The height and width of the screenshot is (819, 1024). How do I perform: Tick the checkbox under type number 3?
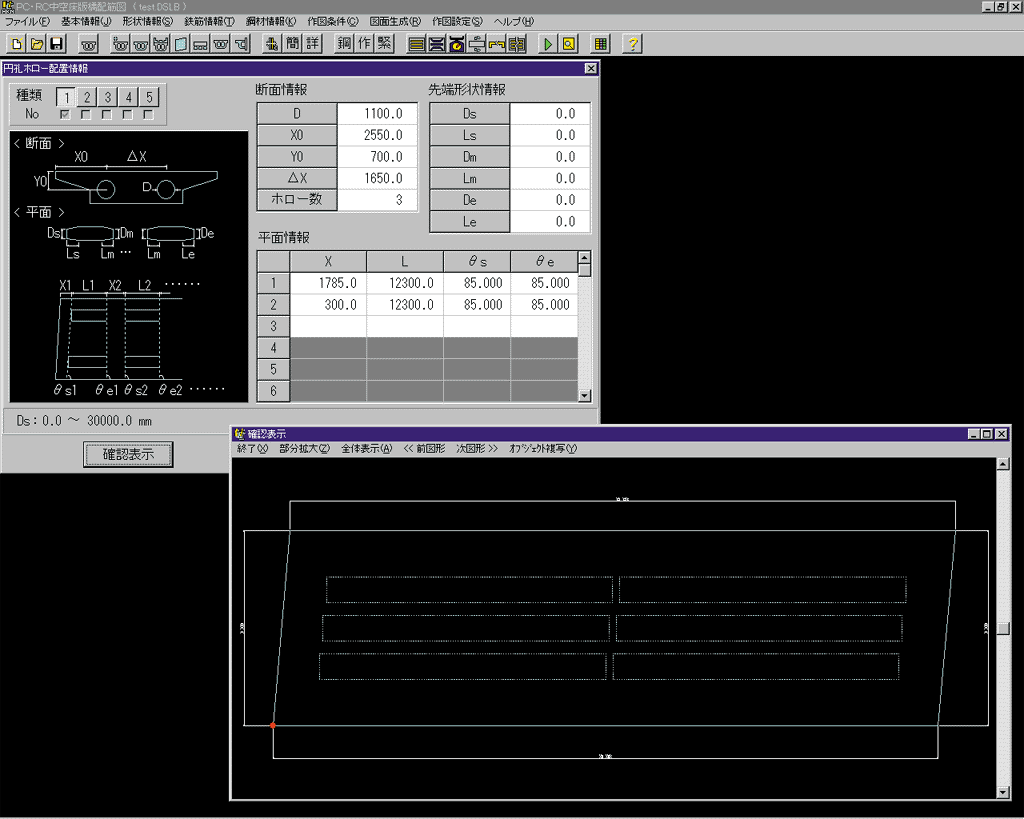[107, 114]
